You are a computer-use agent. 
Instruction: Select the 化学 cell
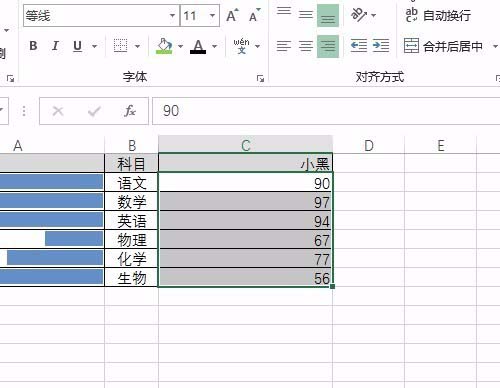(132, 259)
